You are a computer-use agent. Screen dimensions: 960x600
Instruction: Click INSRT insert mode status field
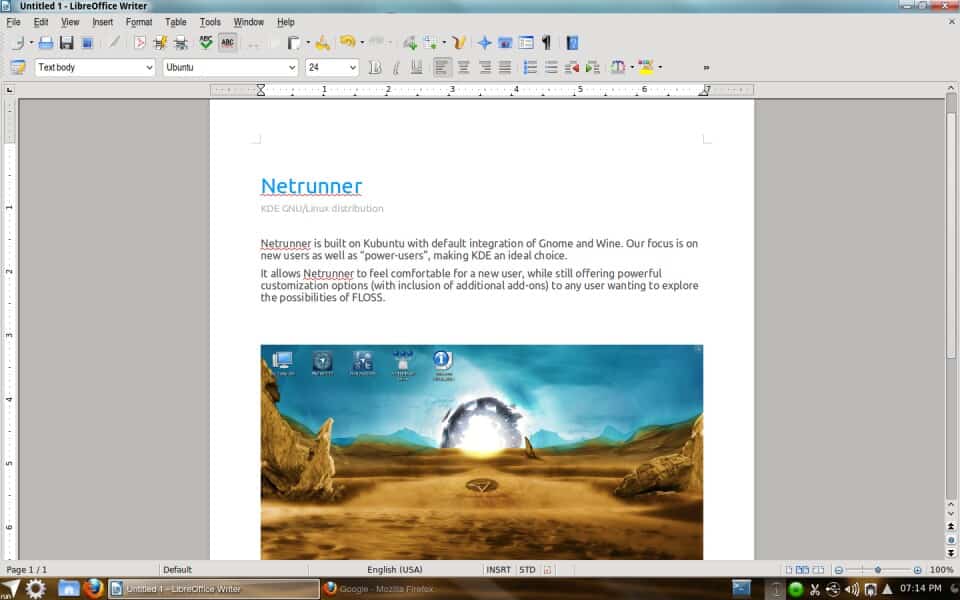tap(498, 570)
